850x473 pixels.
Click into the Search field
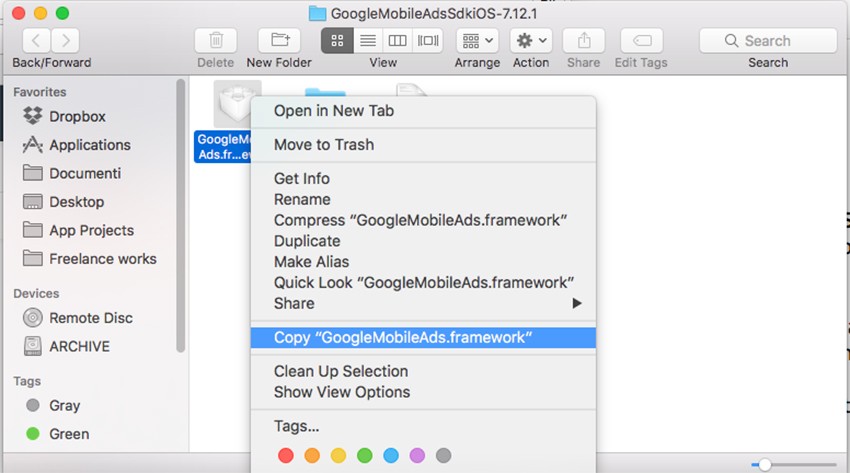(x=768, y=41)
